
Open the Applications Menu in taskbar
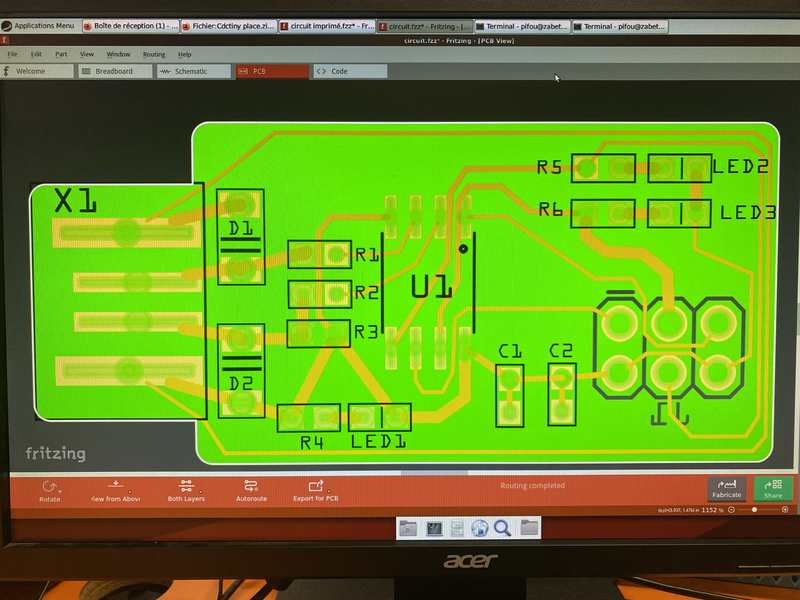pos(38,25)
